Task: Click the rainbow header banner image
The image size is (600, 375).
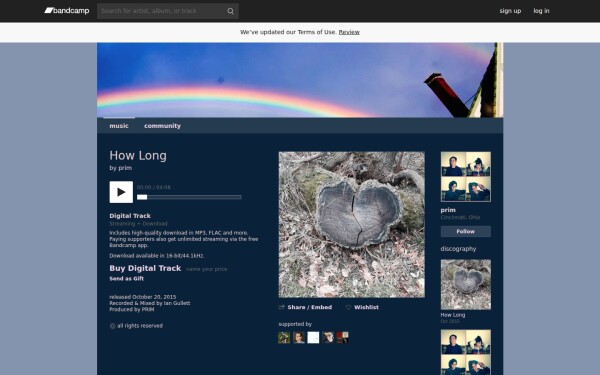Action: pos(300,80)
